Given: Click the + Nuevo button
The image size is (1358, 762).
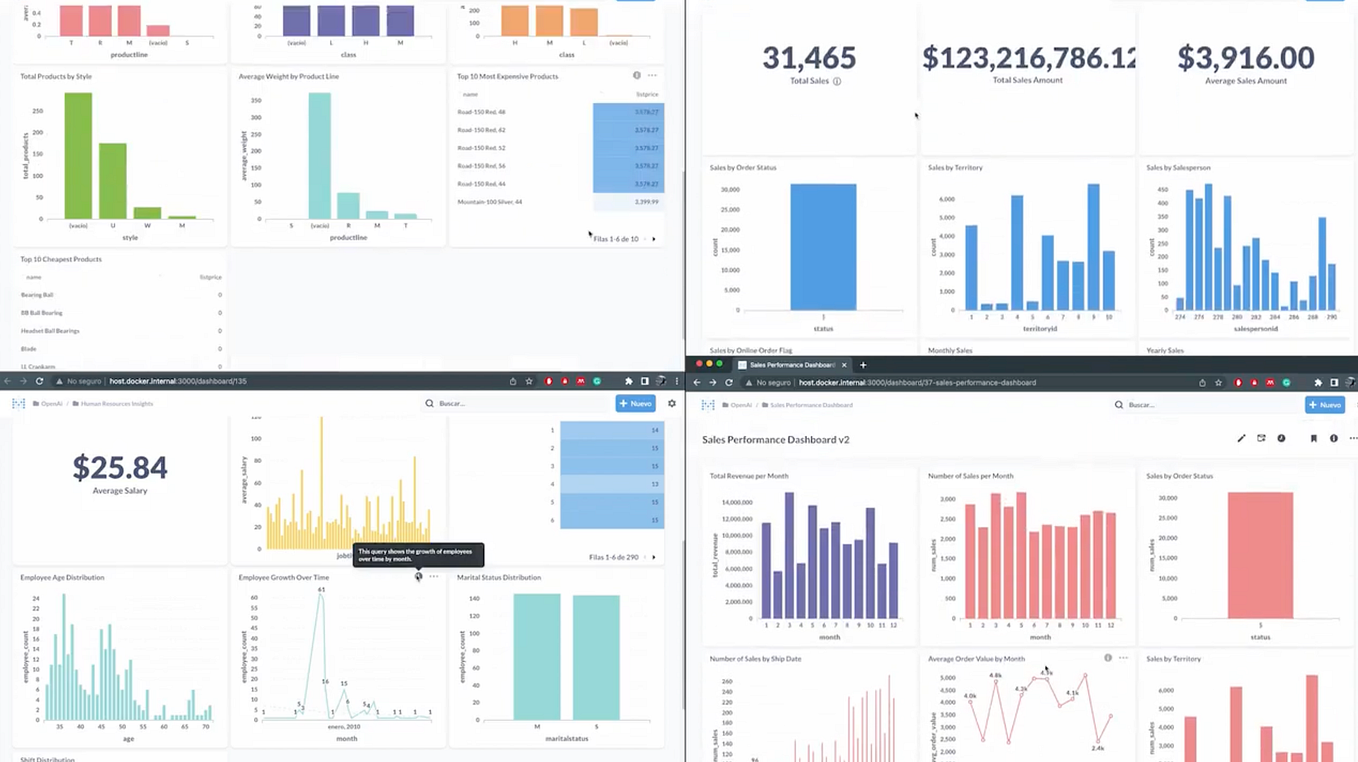Looking at the screenshot, I should point(1325,405).
